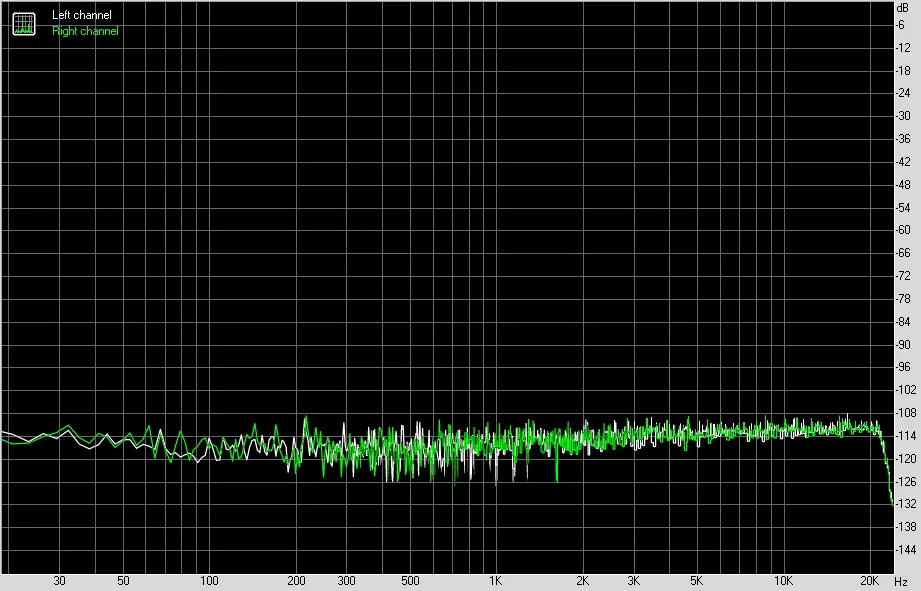Viewport: 921px width, 591px height.
Task: Click the 2K frequency label
Action: [583, 581]
